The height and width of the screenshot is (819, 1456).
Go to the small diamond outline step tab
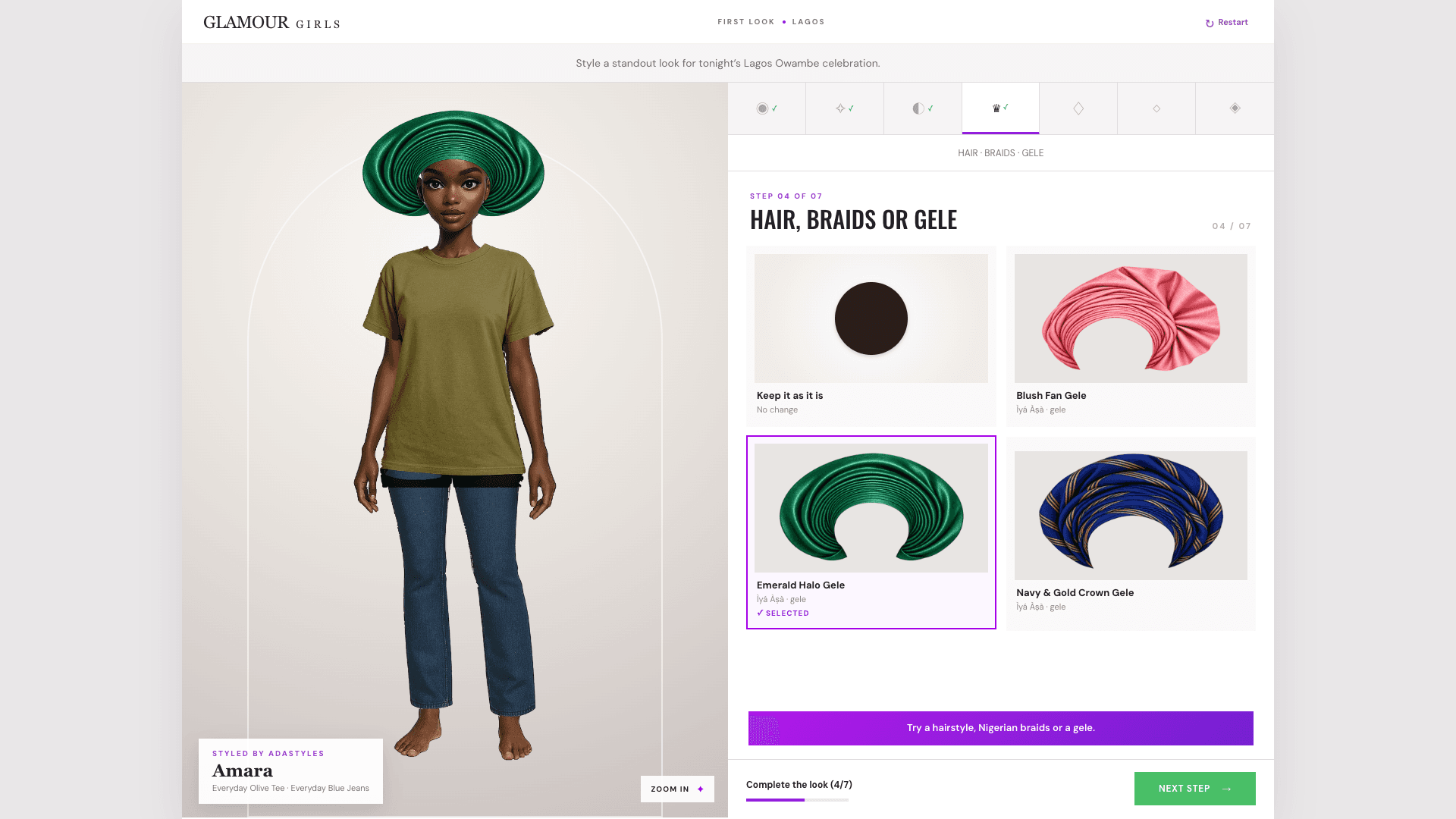click(1156, 108)
